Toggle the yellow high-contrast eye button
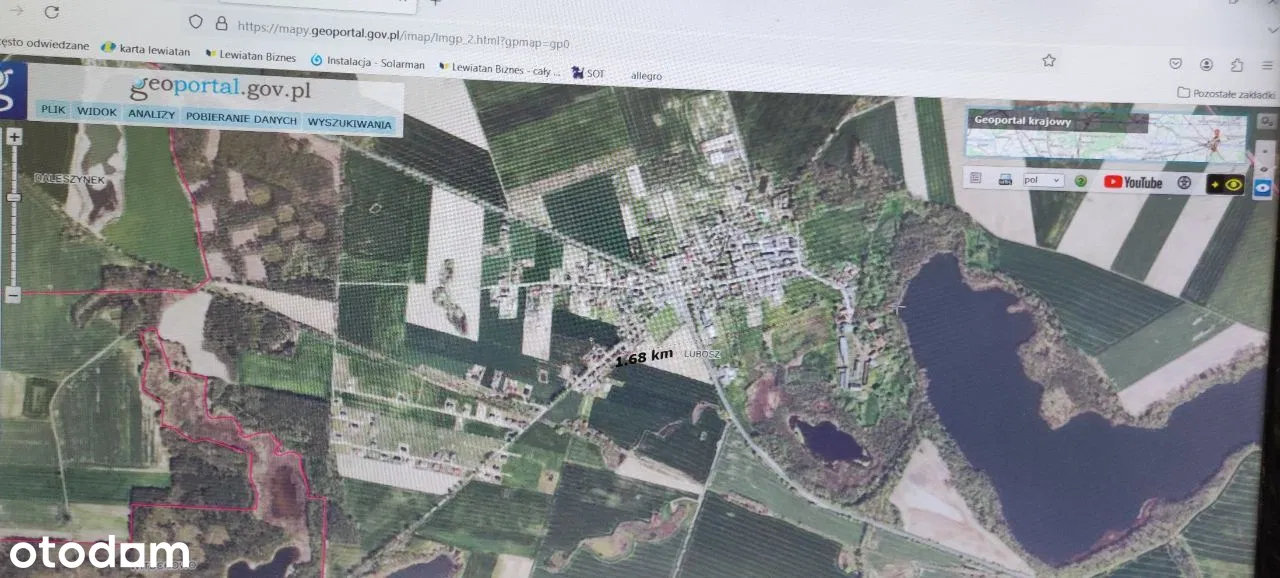Viewport: 1280px width, 578px height. coord(1226,185)
